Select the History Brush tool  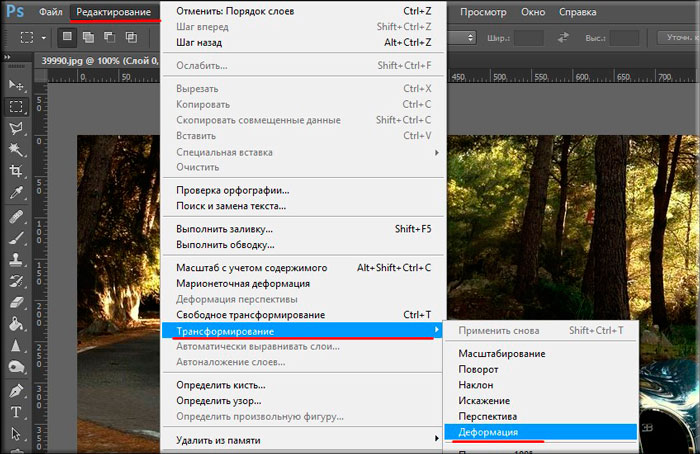tap(16, 281)
